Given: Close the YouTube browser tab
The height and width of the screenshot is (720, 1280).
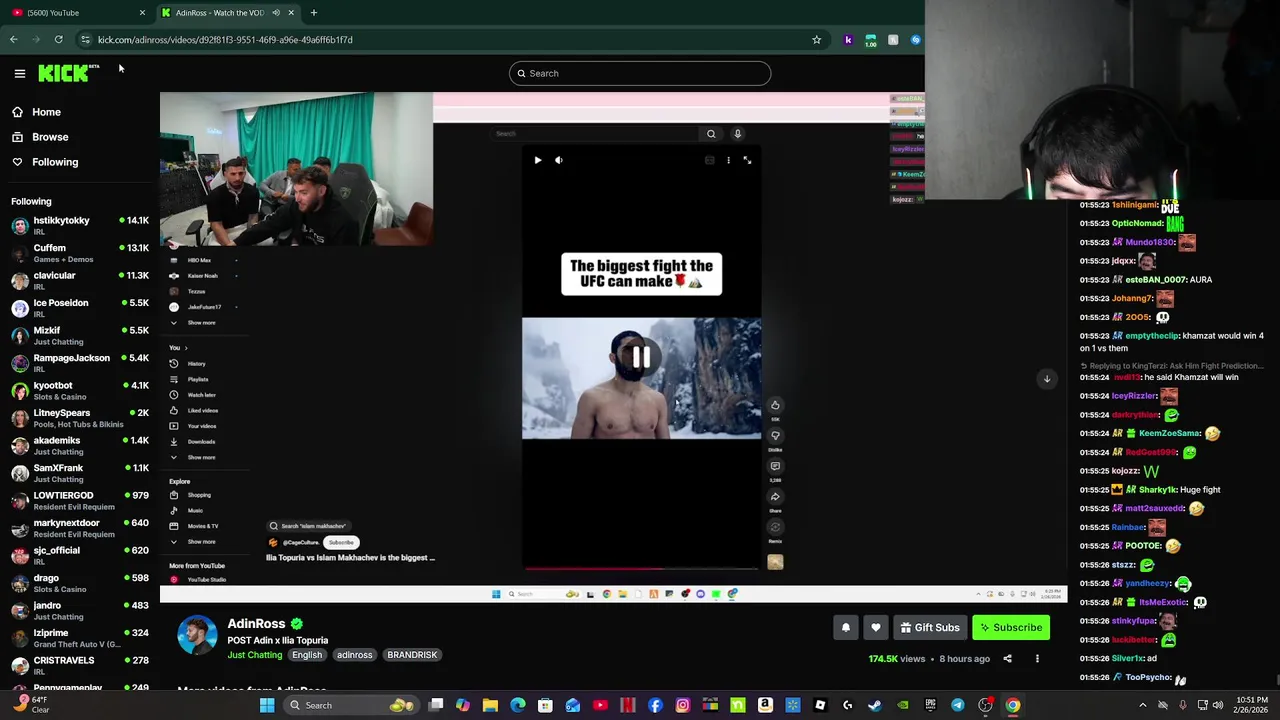Looking at the screenshot, I should (x=142, y=13).
